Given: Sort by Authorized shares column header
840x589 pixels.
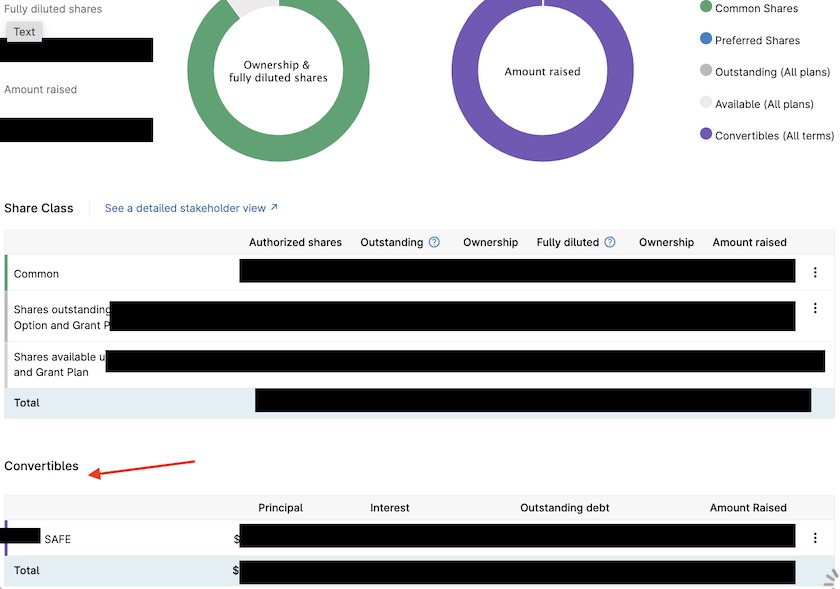Looking at the screenshot, I should pyautogui.click(x=295, y=242).
